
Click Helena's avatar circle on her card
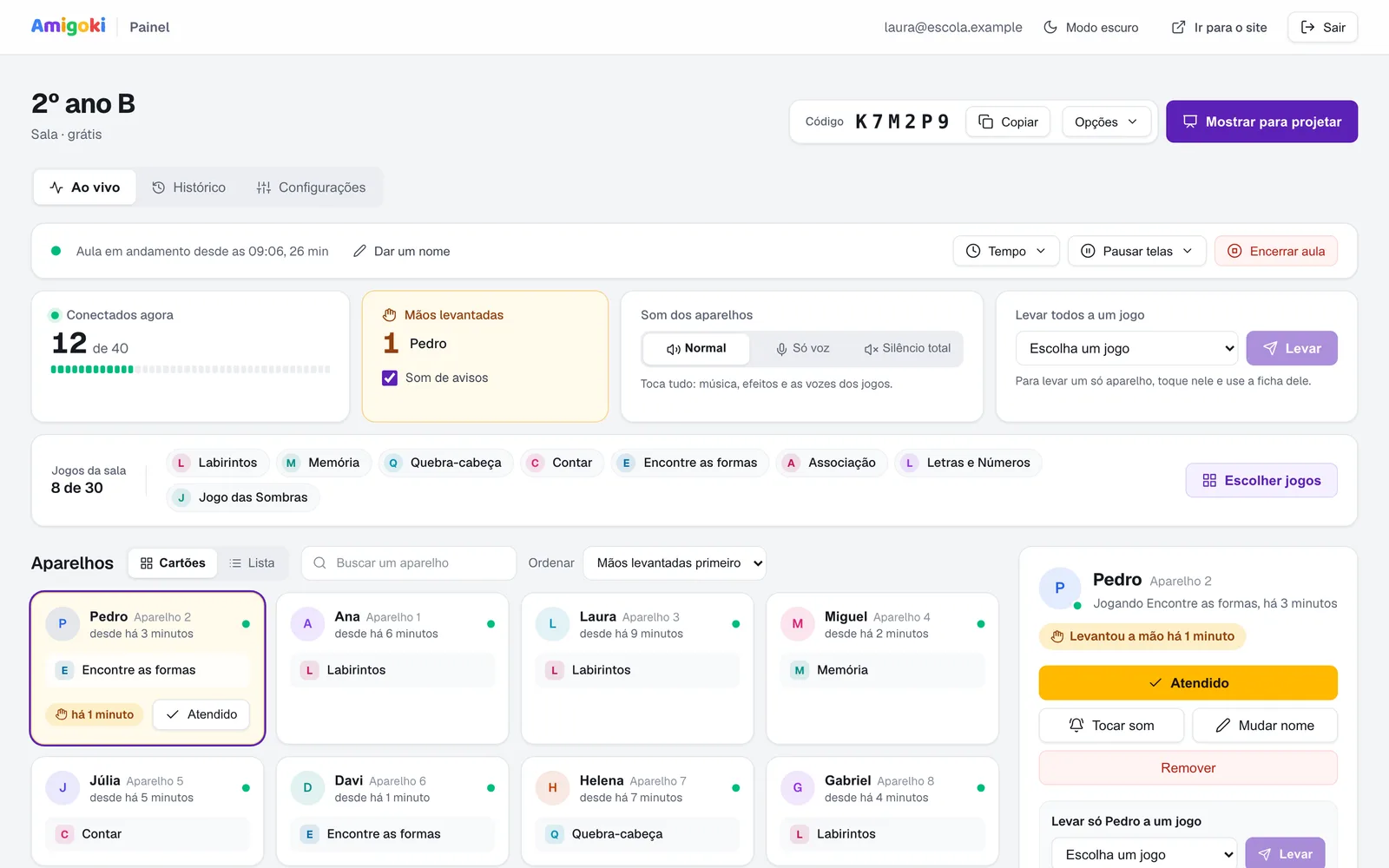tap(552, 788)
